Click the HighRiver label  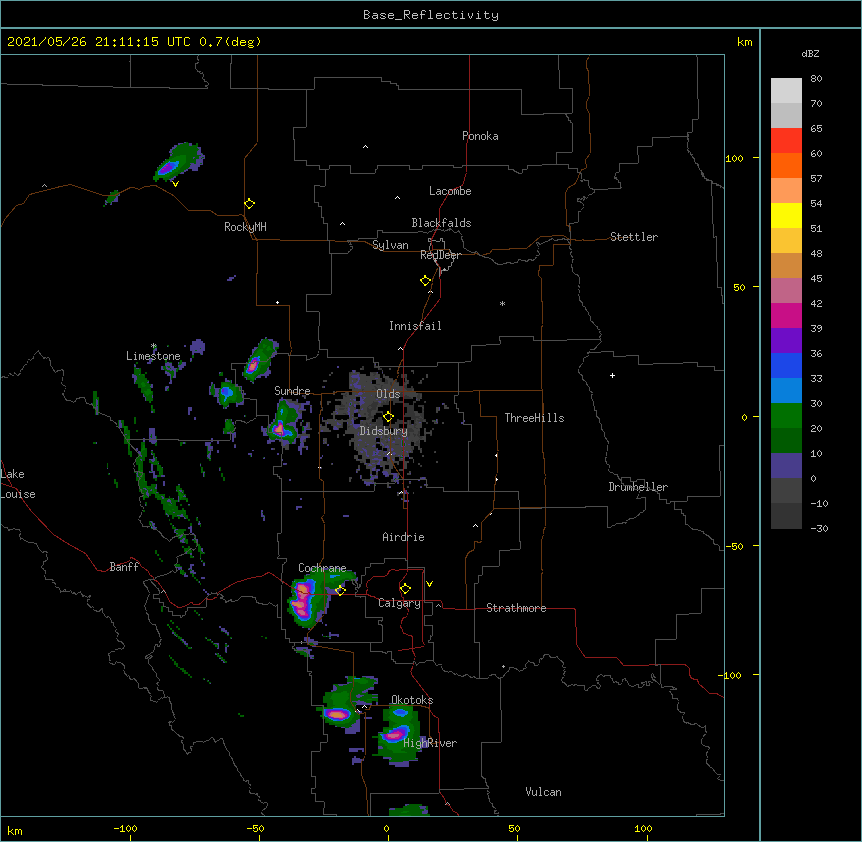tap(430, 743)
